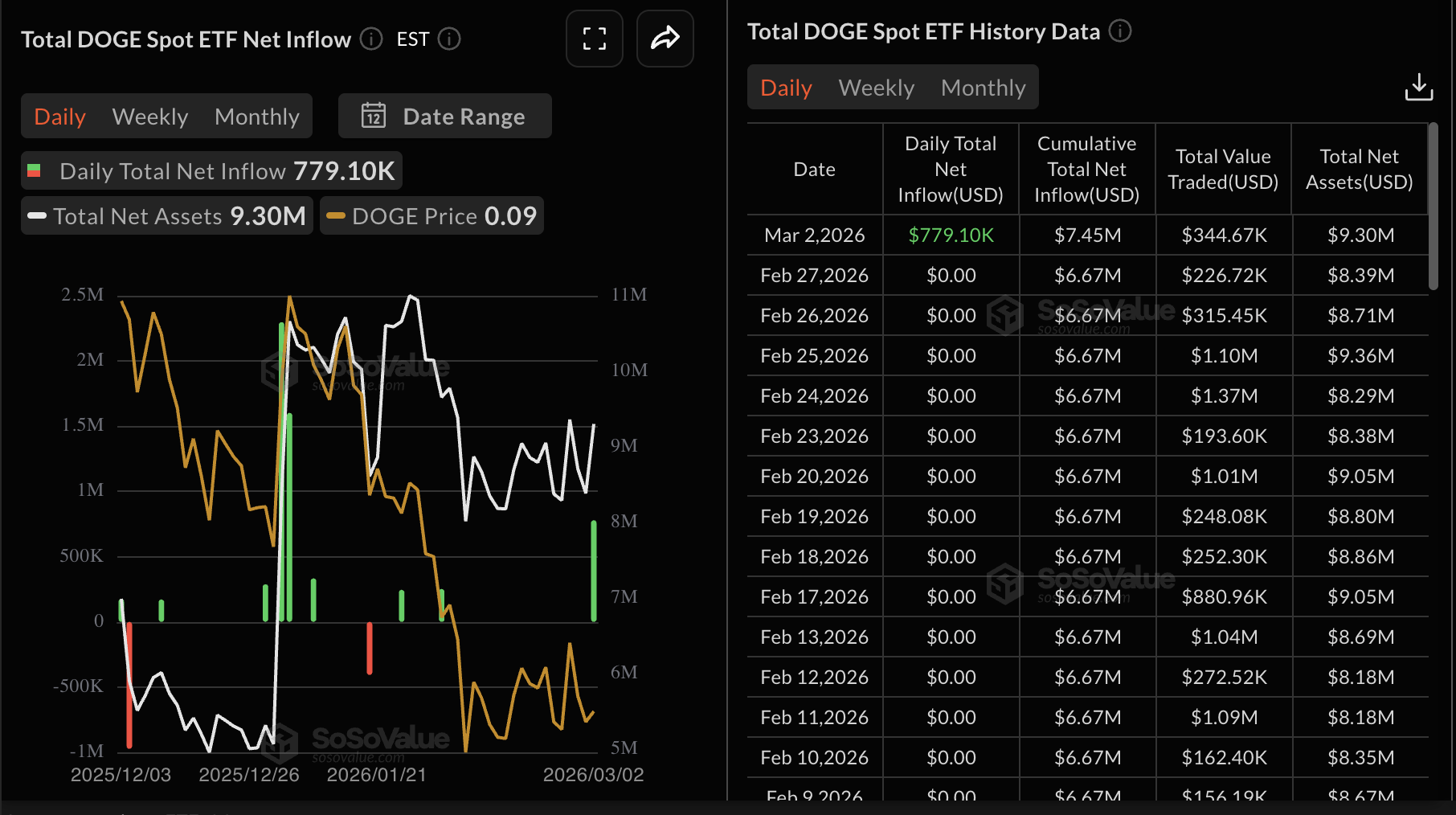
Task: Click info icon beside Net Inflow title
Action: [371, 39]
